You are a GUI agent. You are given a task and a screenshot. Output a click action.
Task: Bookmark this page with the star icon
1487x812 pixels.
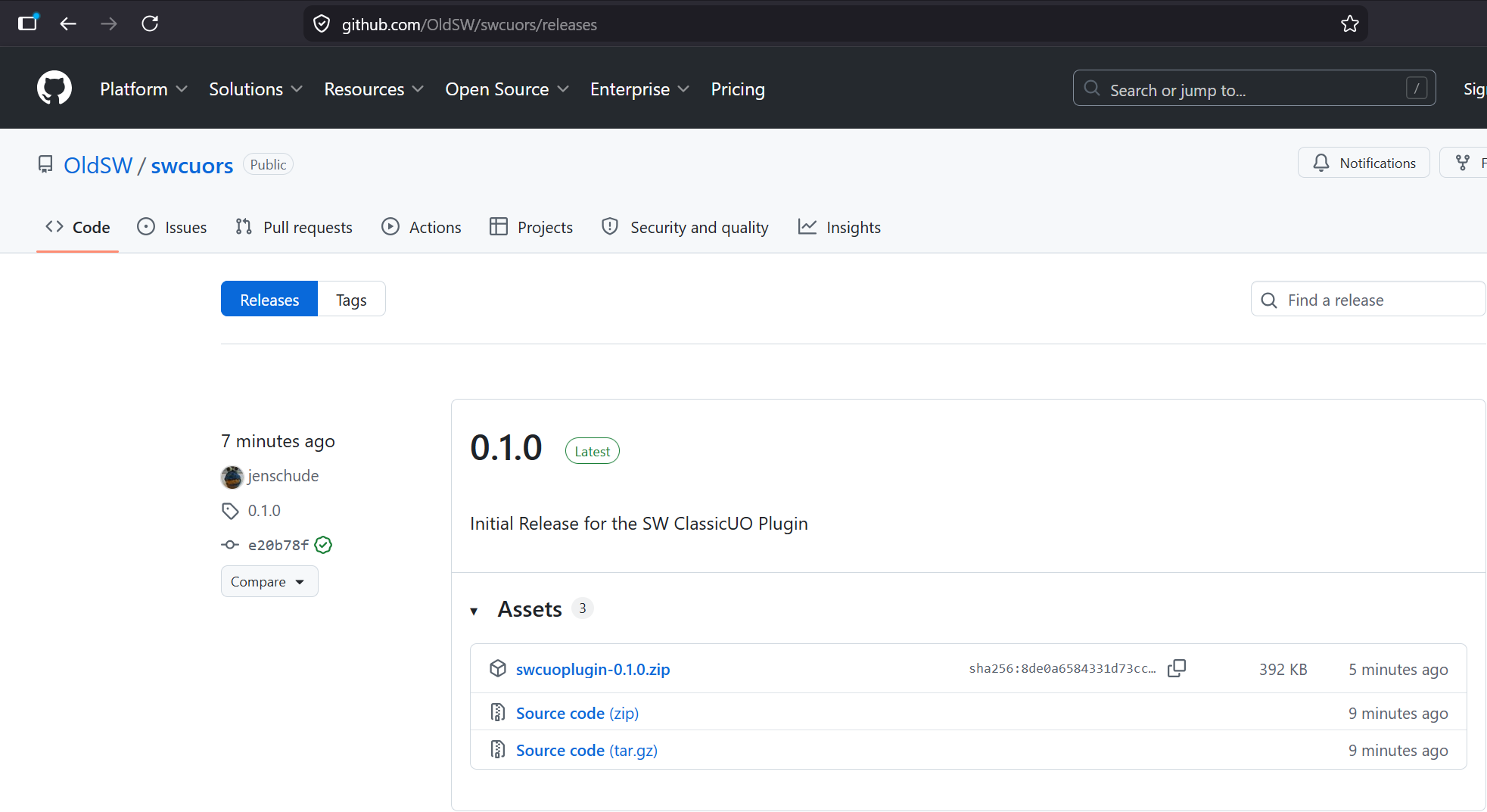click(1350, 24)
